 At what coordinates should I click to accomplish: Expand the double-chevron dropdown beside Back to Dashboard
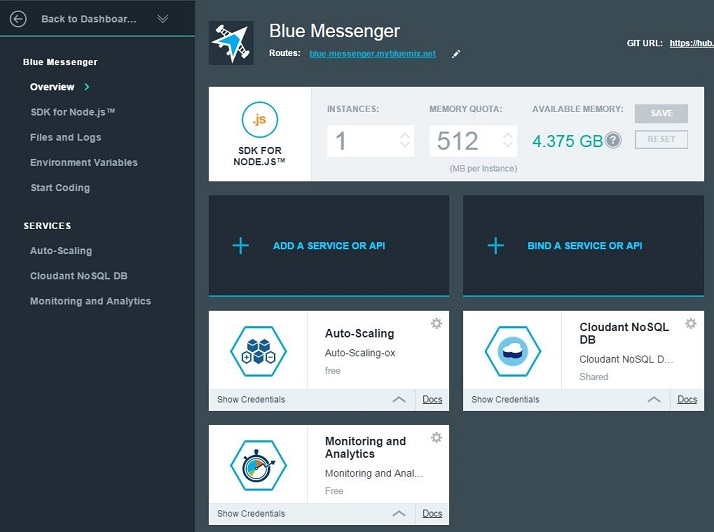[x=163, y=19]
